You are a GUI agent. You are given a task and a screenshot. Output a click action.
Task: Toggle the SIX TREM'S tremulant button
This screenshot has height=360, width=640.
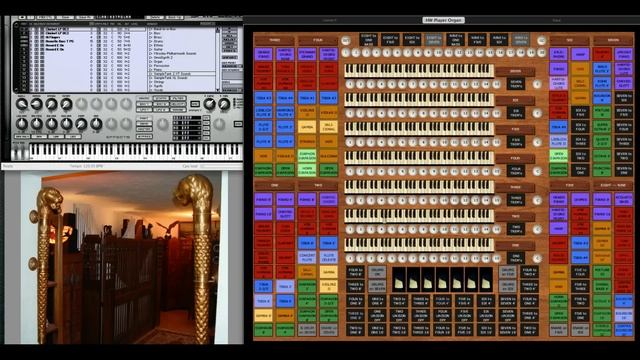coord(516,113)
